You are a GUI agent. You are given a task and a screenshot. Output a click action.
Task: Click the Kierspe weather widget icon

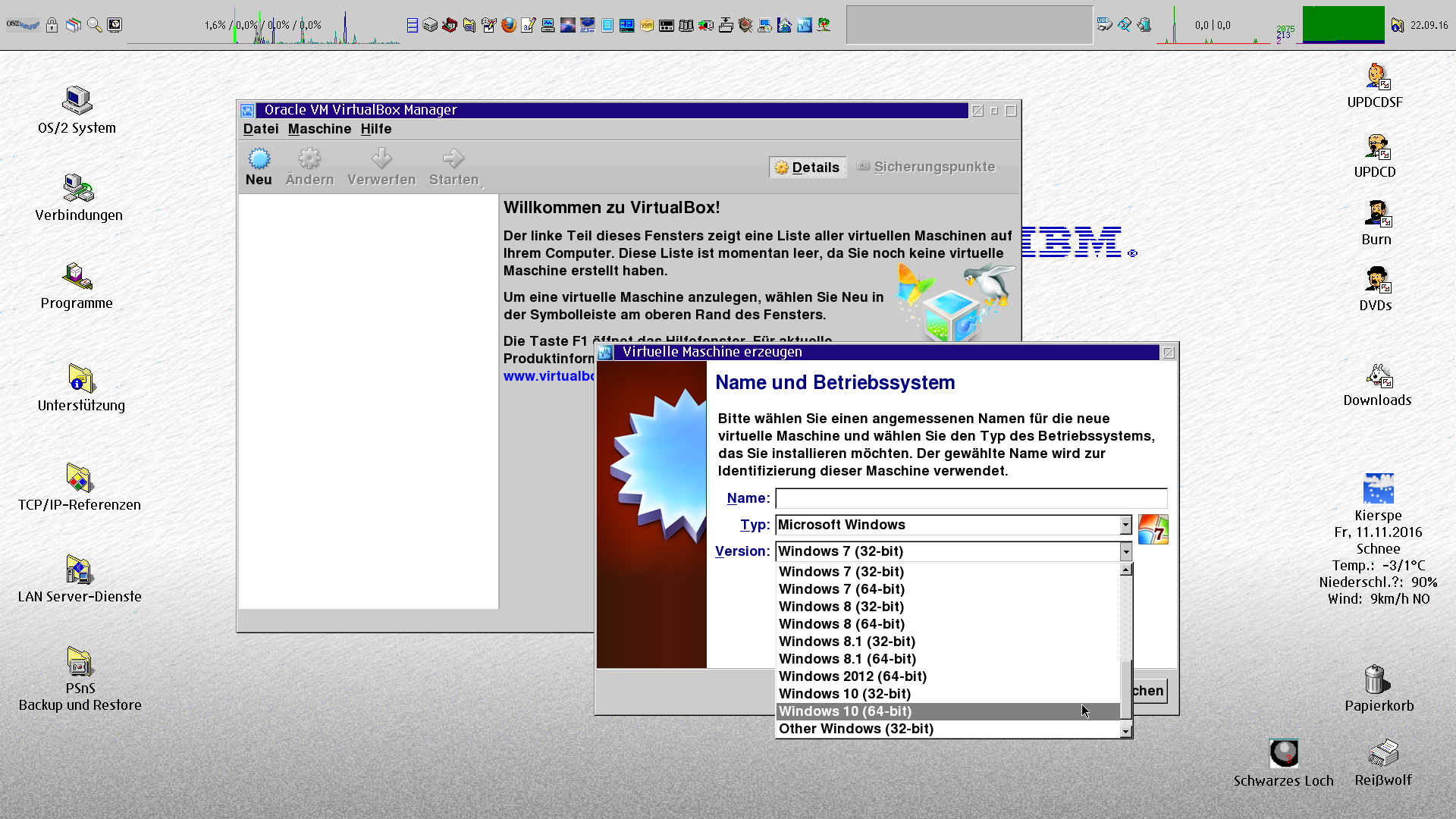(1378, 488)
